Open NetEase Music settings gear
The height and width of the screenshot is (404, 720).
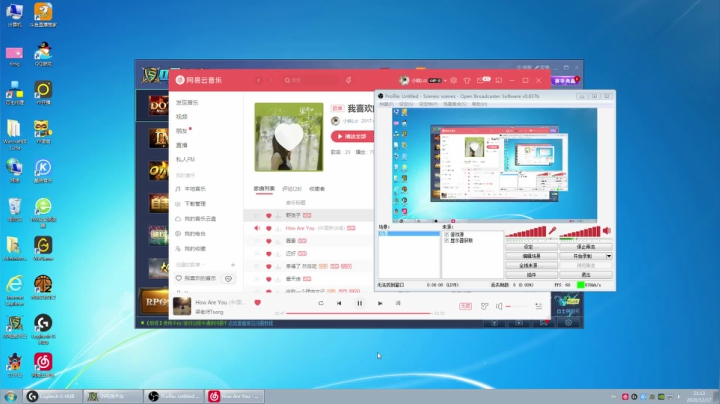click(453, 80)
